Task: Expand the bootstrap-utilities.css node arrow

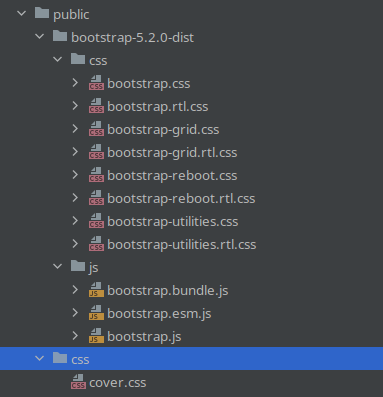Action: (x=75, y=221)
